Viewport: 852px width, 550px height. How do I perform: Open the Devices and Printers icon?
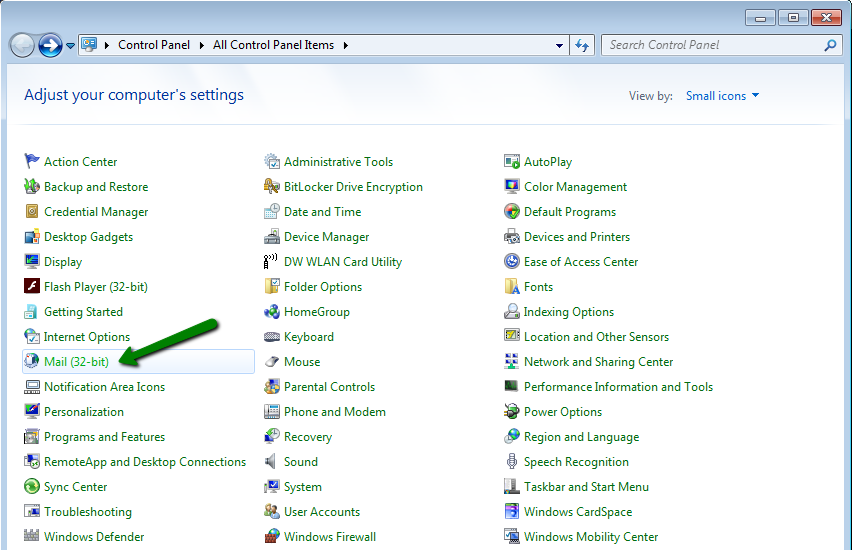coord(512,236)
